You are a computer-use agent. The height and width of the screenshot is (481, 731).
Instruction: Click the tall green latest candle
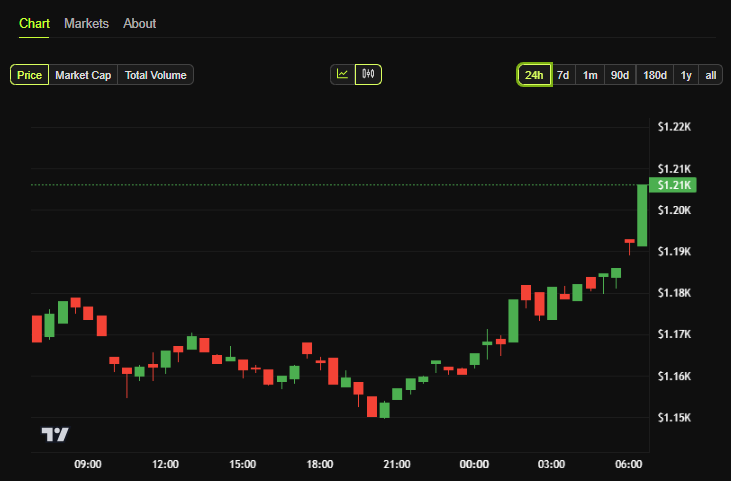click(x=642, y=215)
